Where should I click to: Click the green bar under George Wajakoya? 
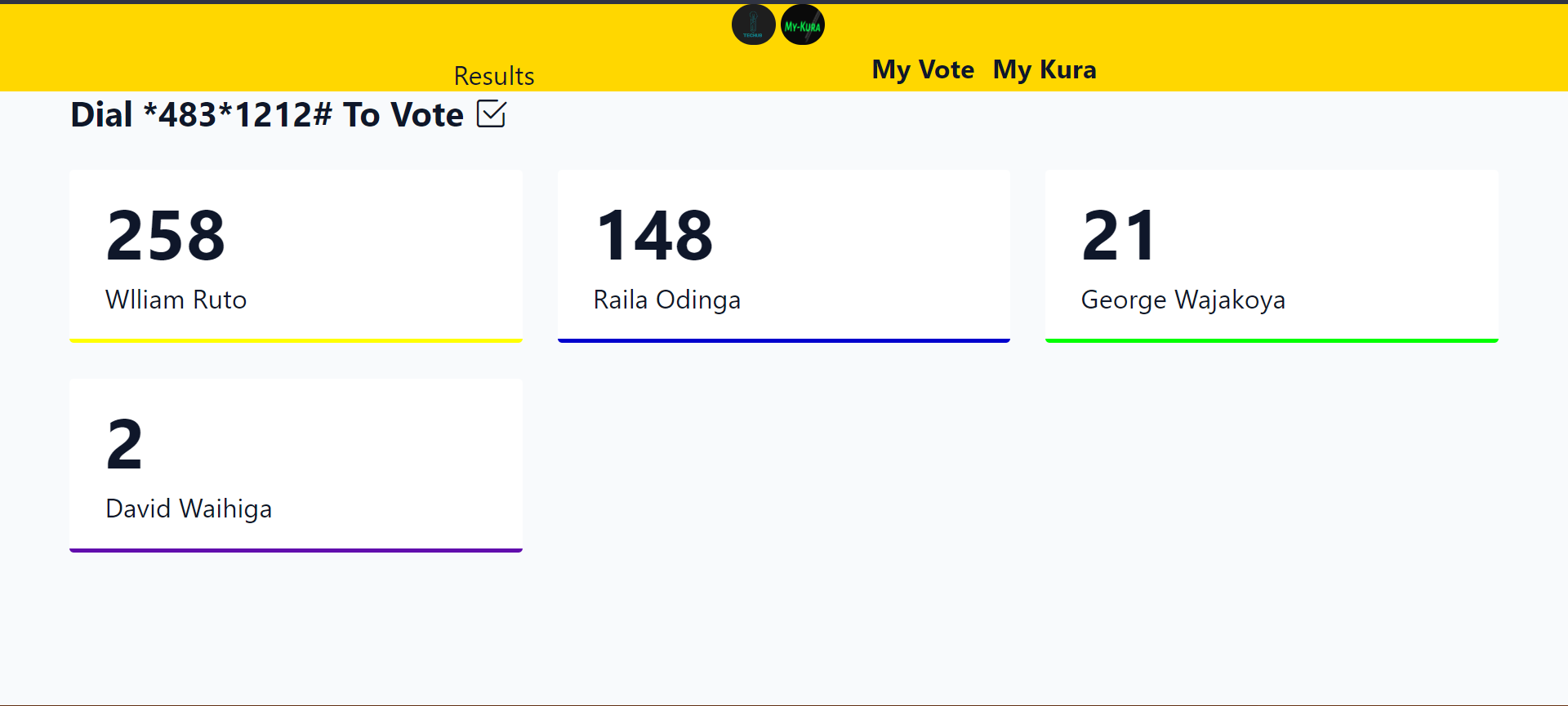pyautogui.click(x=1272, y=340)
